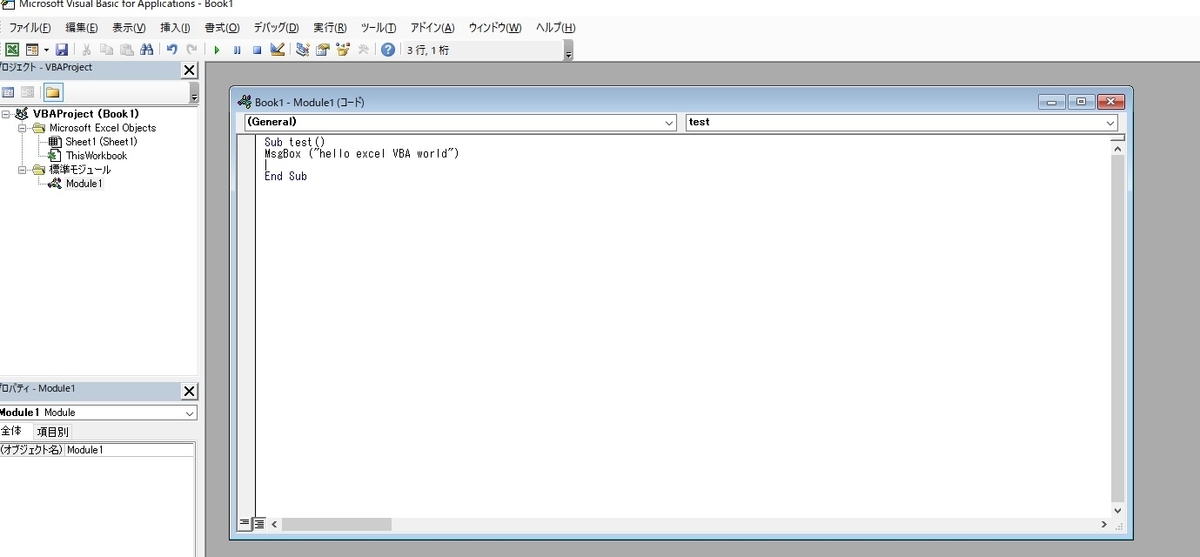Edit the (オブジェクト名) value Module1
Viewport: 1200px width, 557px height.
coord(129,450)
